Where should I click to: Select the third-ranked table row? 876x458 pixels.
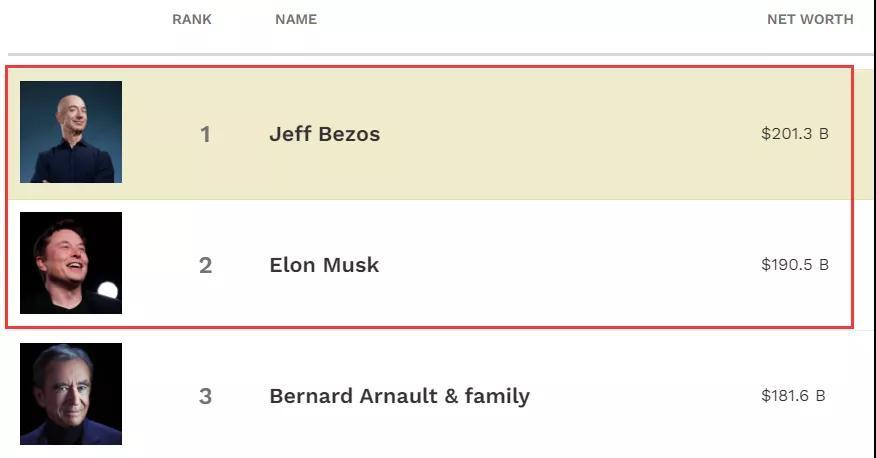[x=440, y=394]
